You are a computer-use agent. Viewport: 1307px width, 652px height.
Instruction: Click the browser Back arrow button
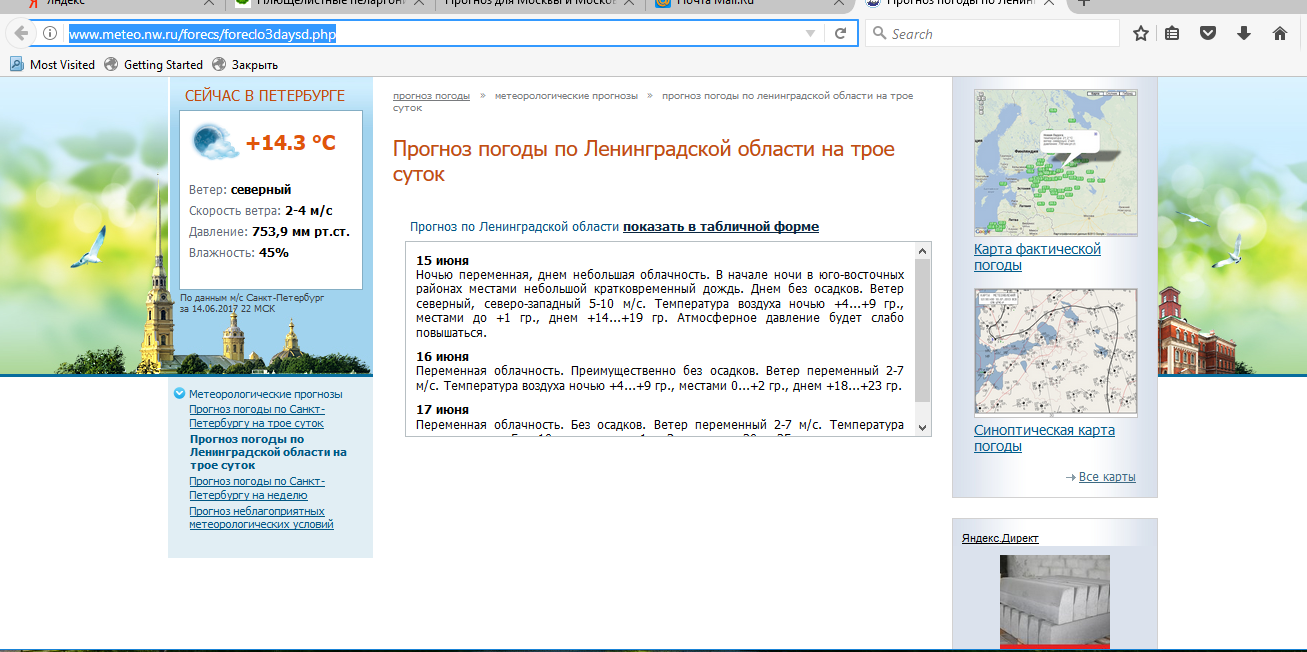(x=21, y=34)
